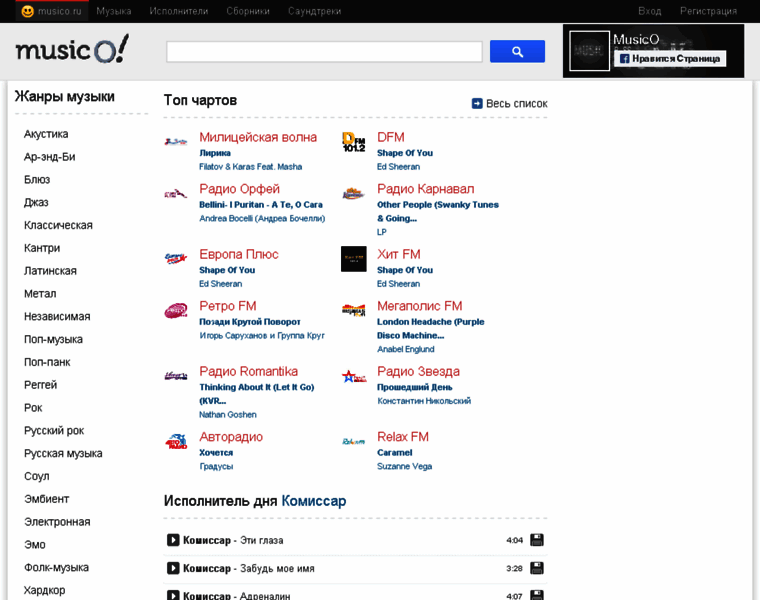Open the Ретро FM station logo
Image resolution: width=760 pixels, height=600 pixels.
(176, 311)
